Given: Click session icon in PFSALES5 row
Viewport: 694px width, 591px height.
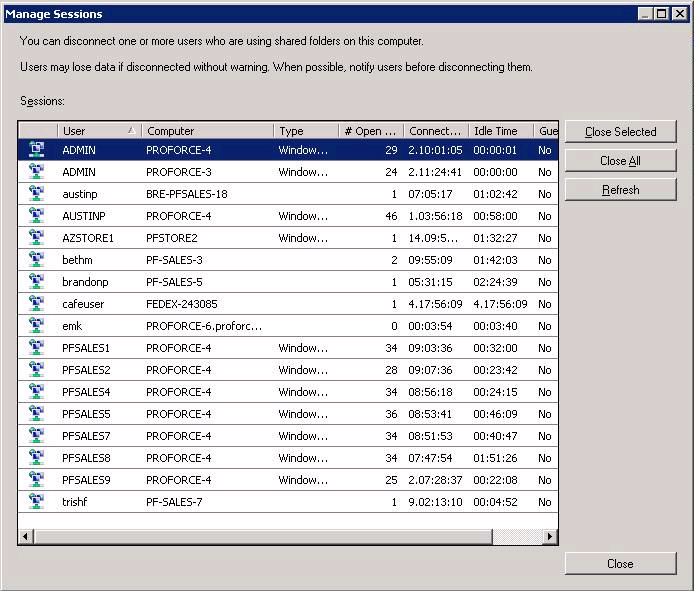Looking at the screenshot, I should tap(36, 413).
